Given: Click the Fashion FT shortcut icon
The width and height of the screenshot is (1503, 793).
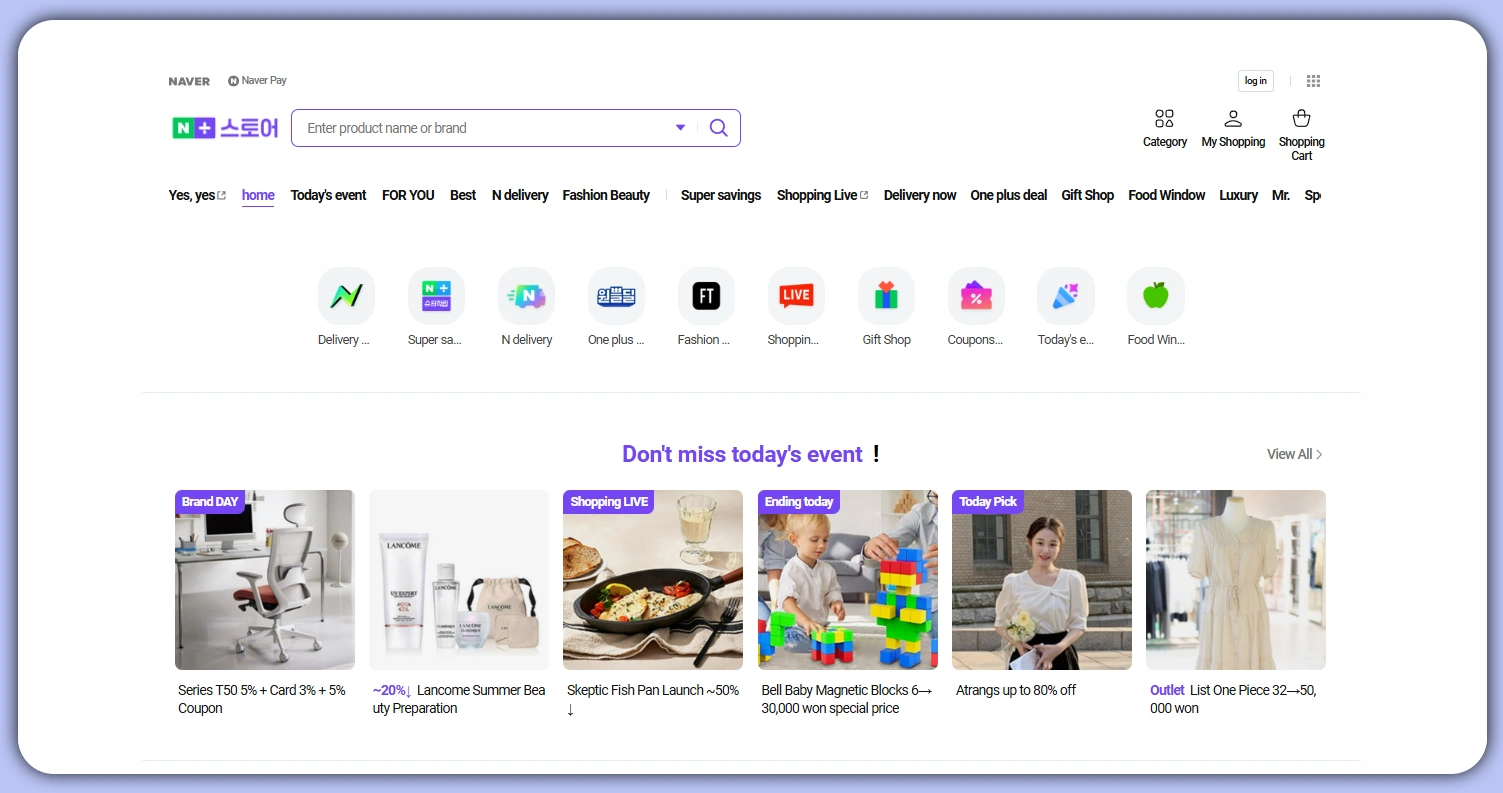Looking at the screenshot, I should 706,295.
